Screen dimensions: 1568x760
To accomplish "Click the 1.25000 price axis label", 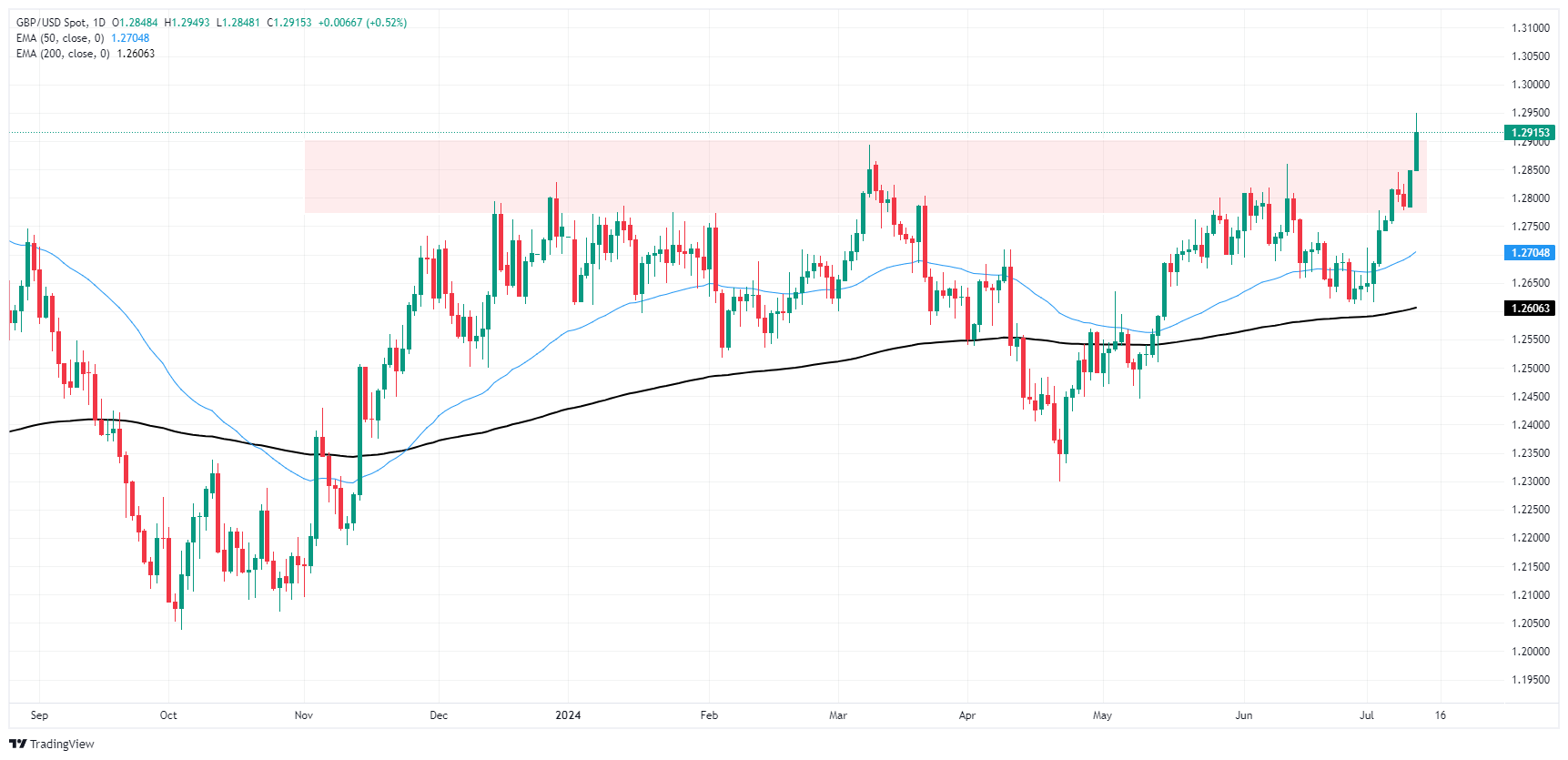I will 1530,369.
